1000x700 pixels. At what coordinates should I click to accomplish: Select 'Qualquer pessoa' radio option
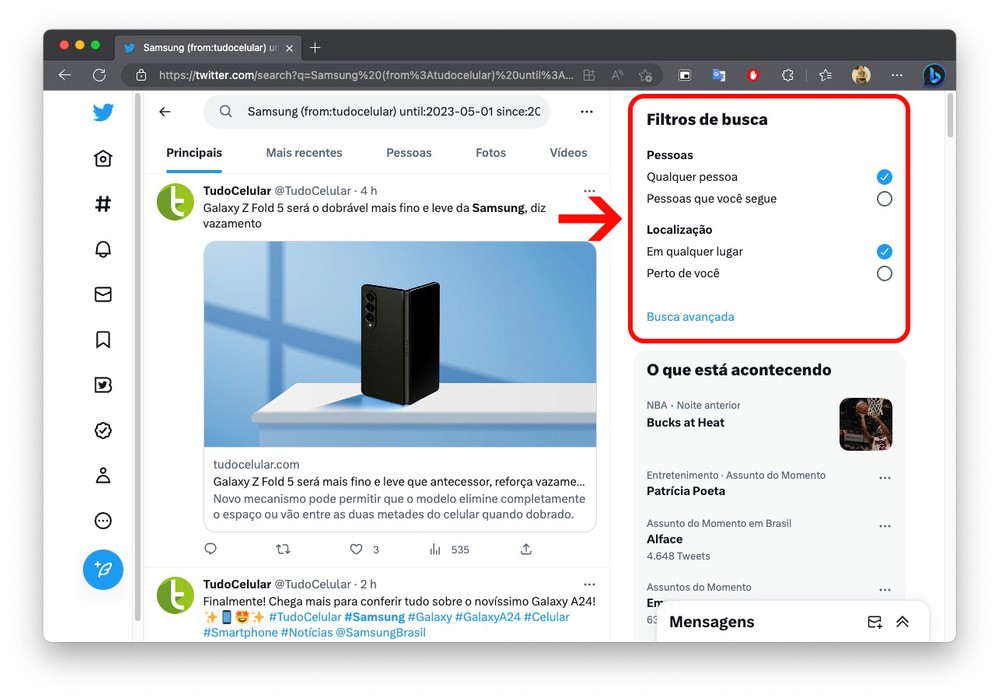884,177
